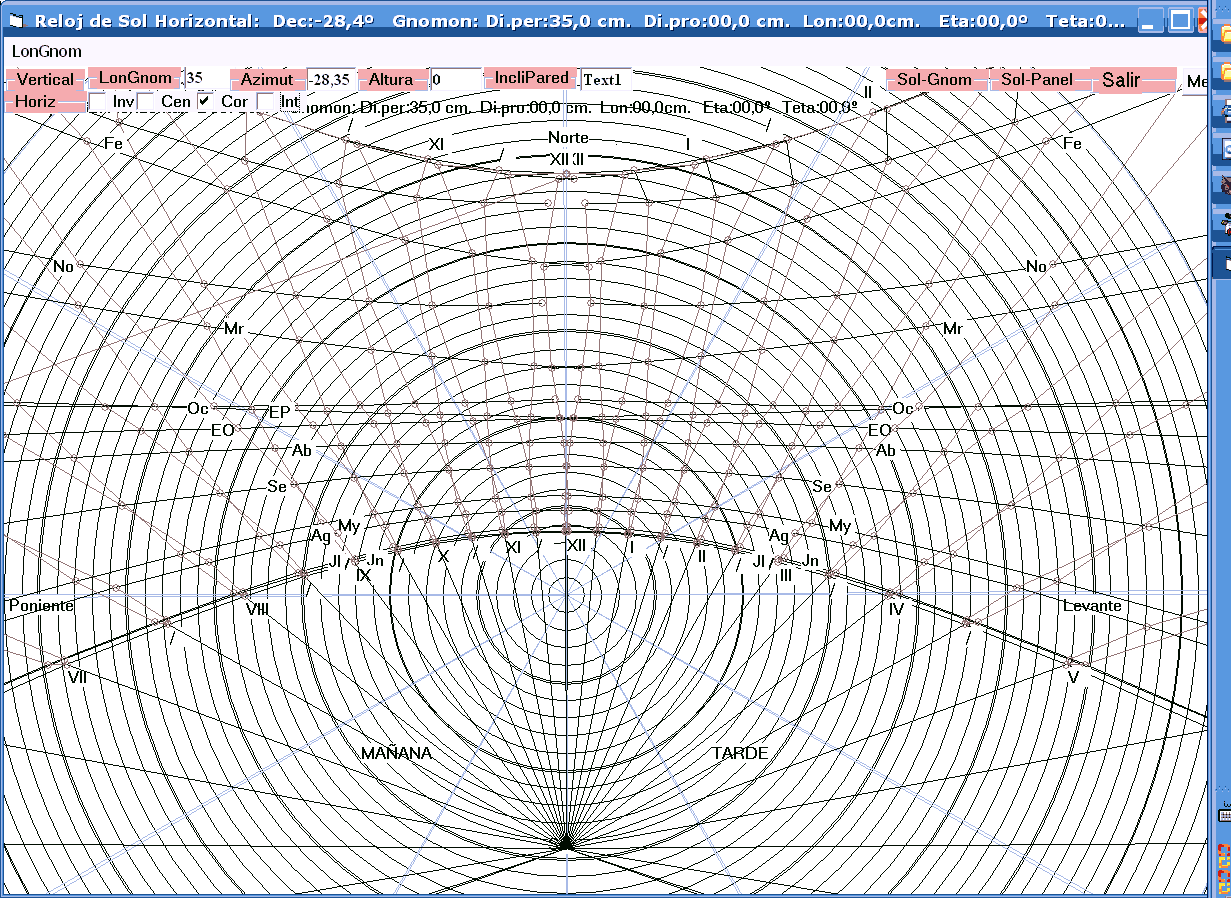Click the 'Levante' label
The width and height of the screenshot is (1231, 898).
pyautogui.click(x=1092, y=606)
